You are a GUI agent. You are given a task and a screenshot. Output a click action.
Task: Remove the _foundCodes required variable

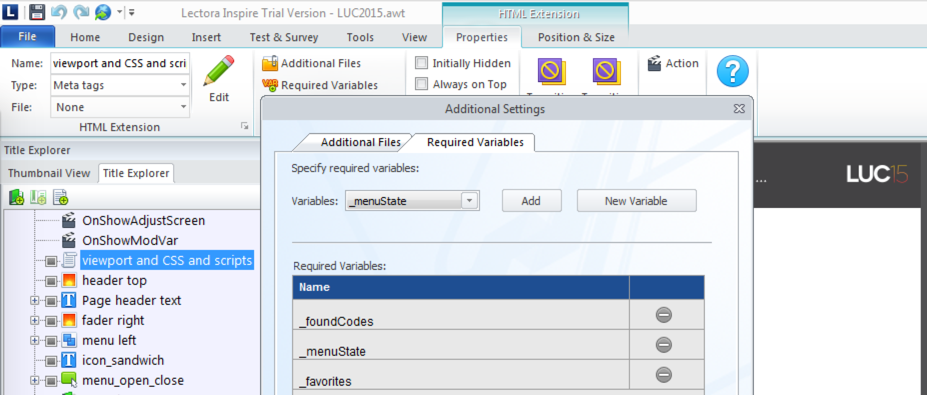pos(663,315)
